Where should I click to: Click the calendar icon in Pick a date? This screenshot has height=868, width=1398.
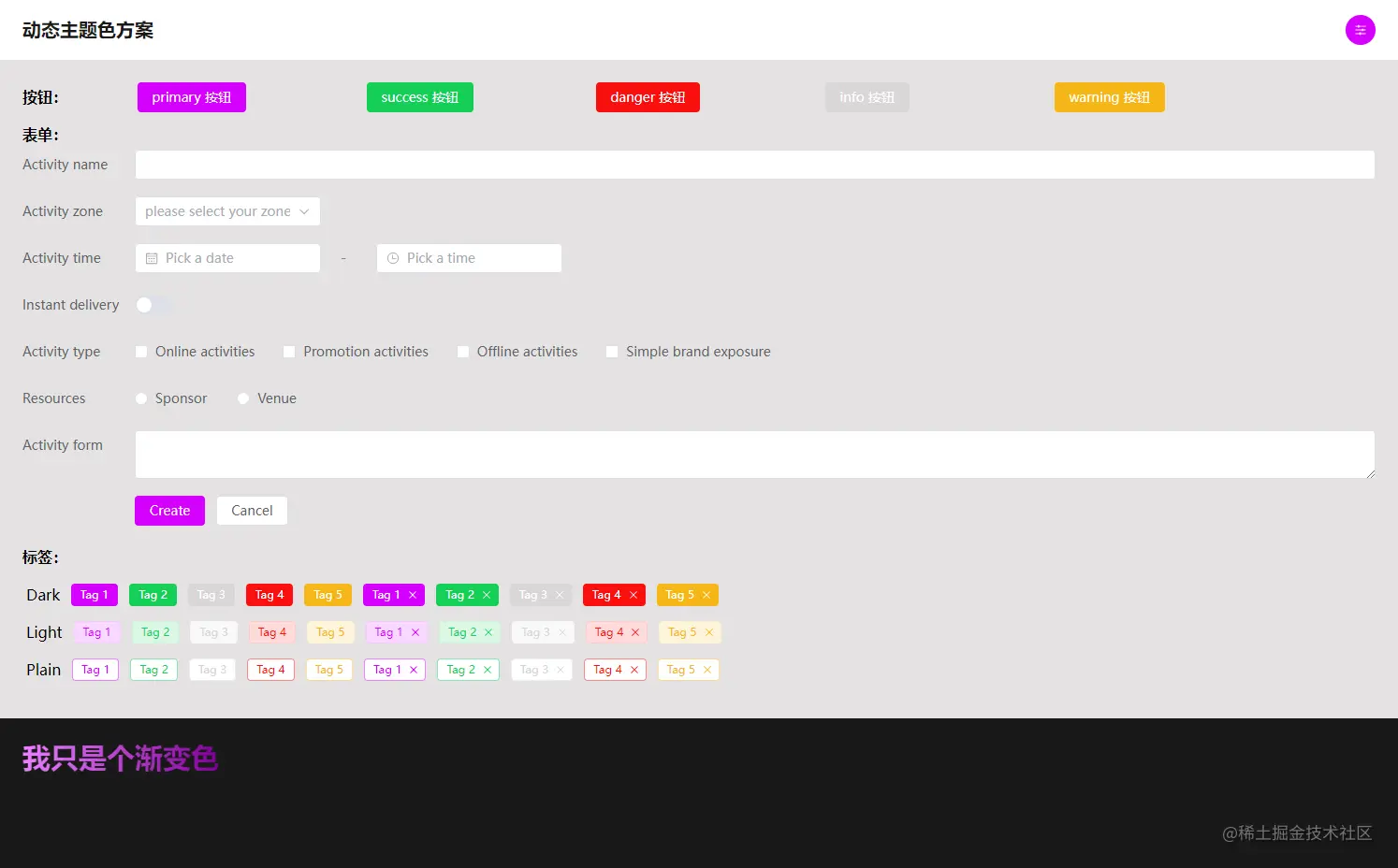coord(152,258)
